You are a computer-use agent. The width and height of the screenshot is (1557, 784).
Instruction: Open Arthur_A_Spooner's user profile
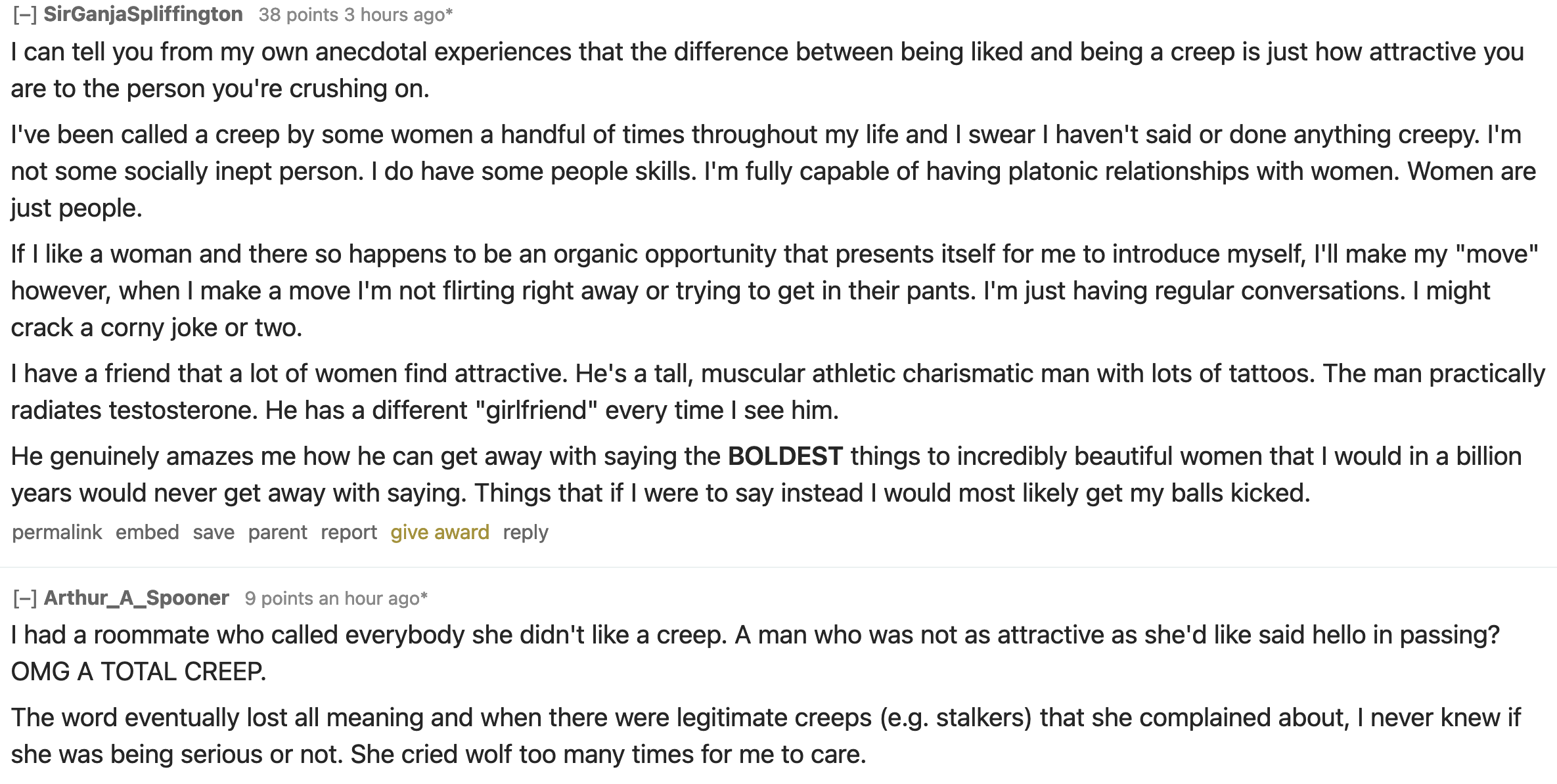(136, 598)
